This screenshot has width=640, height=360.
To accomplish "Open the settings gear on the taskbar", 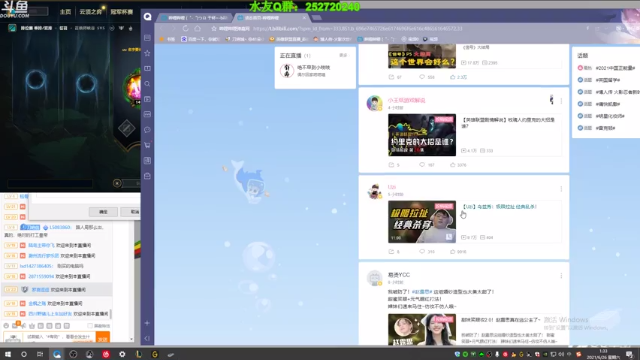I will 122,354.
